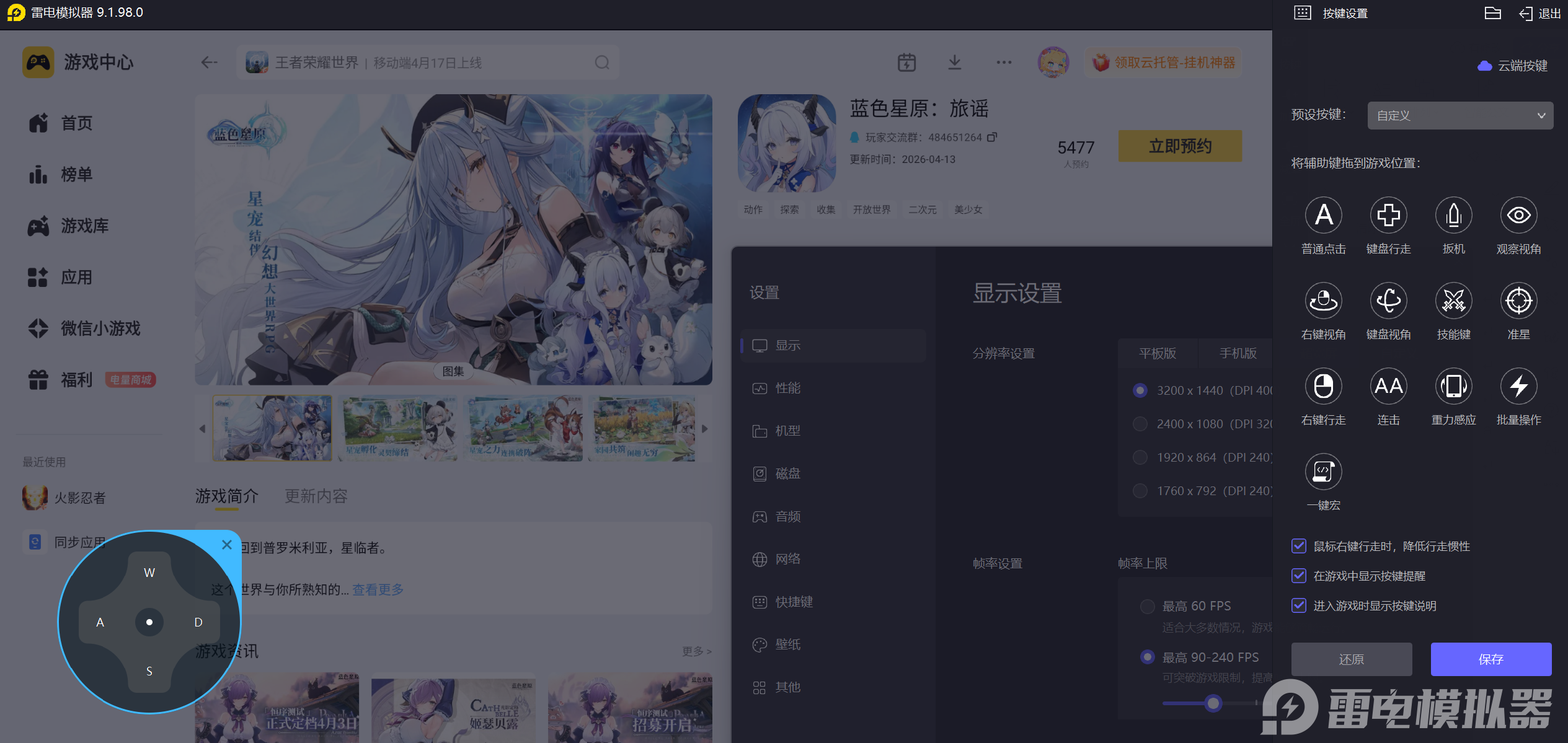The width and height of the screenshot is (1568, 743).
Task: Uncheck 鼠标右键行走时降低行走惯性 checkbox
Action: 1299,546
